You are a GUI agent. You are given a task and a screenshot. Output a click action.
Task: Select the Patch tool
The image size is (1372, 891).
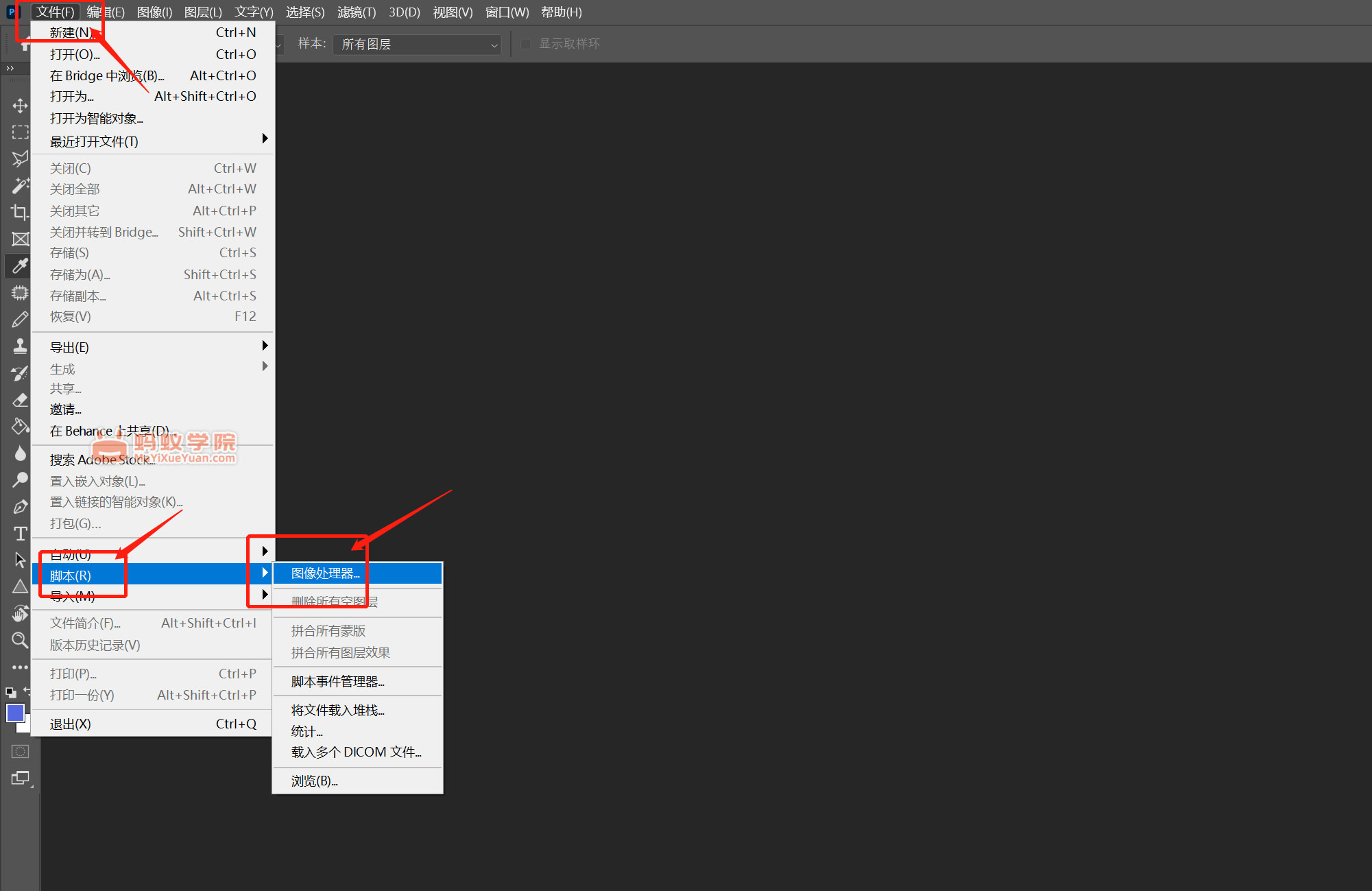20,293
